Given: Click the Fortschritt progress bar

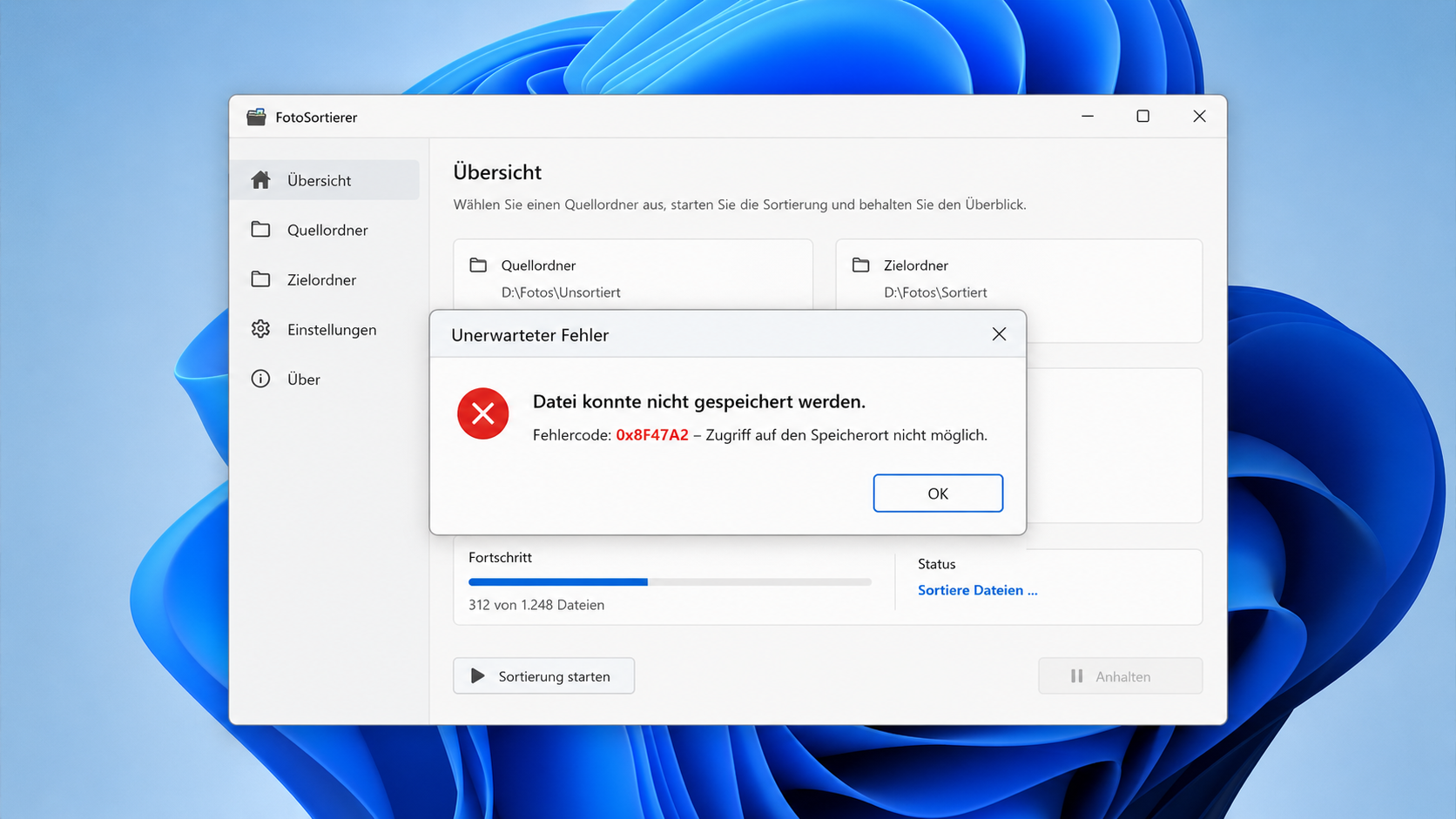Looking at the screenshot, I should 670,581.
